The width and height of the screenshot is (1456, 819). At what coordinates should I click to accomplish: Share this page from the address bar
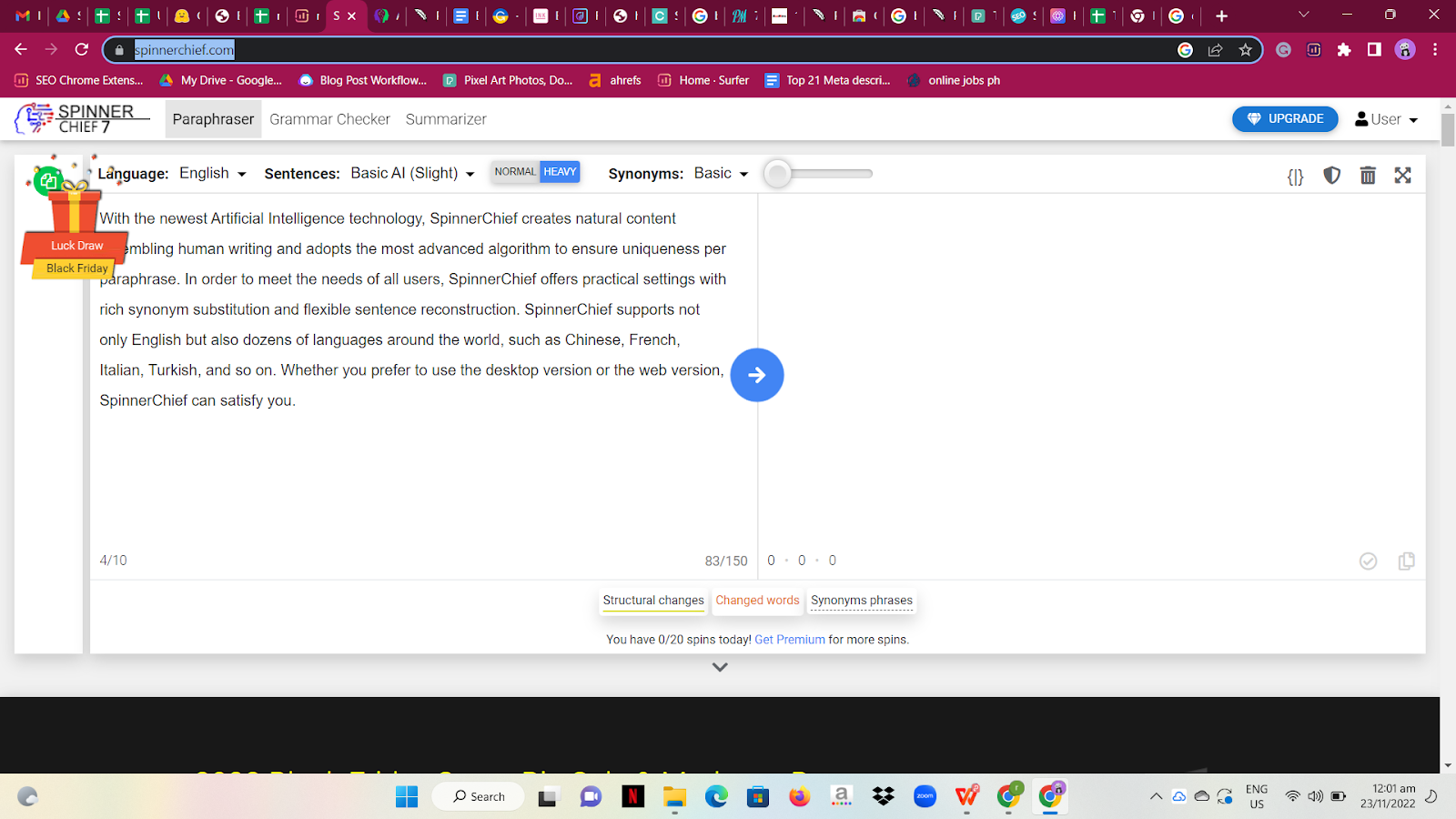[1215, 50]
